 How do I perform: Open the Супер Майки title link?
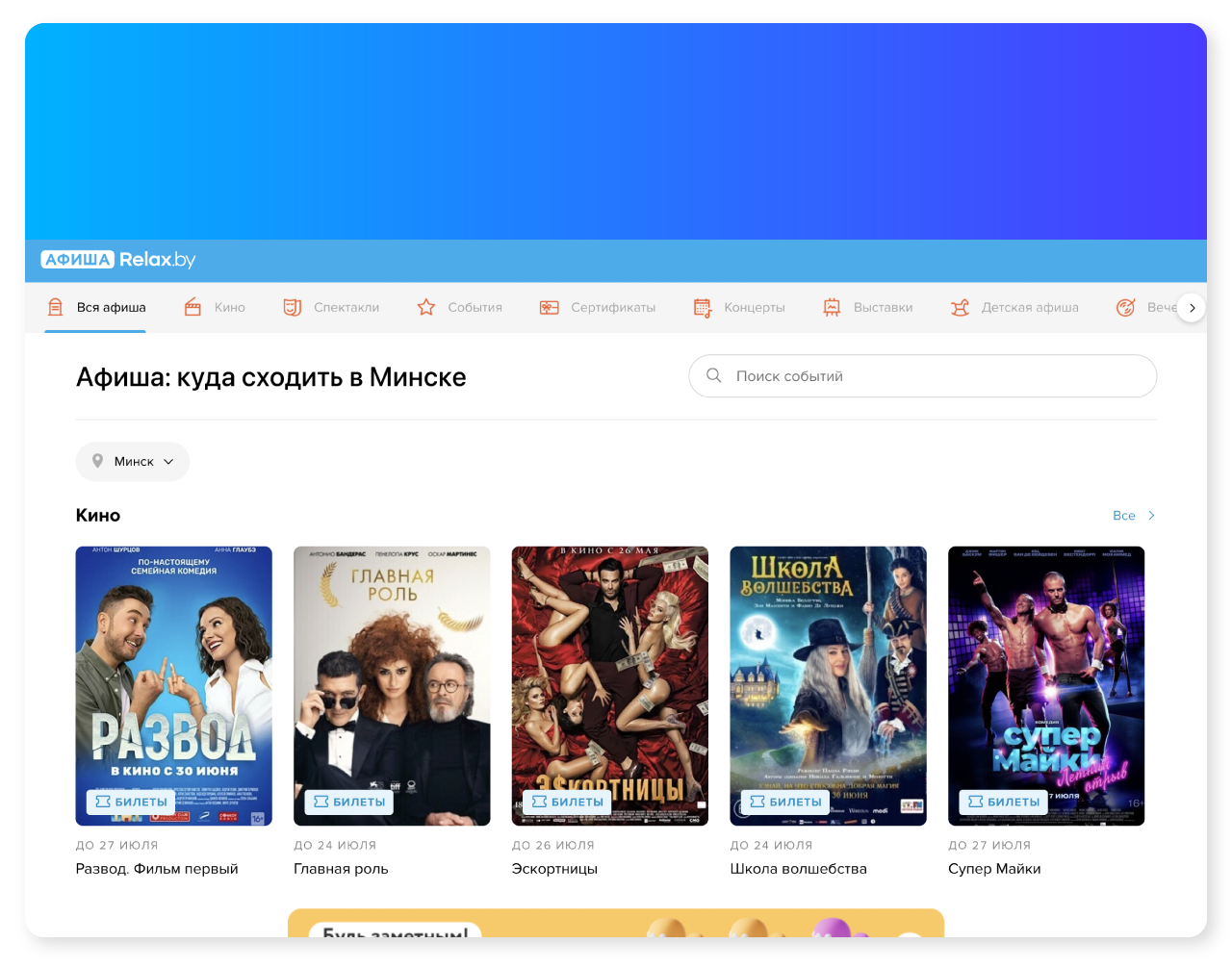coord(994,869)
